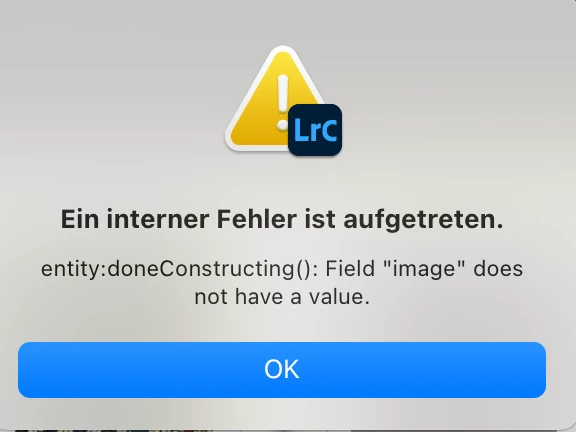Click the word "entity:doneConstructing()" in the message
576x432 pixels.
[179, 269]
